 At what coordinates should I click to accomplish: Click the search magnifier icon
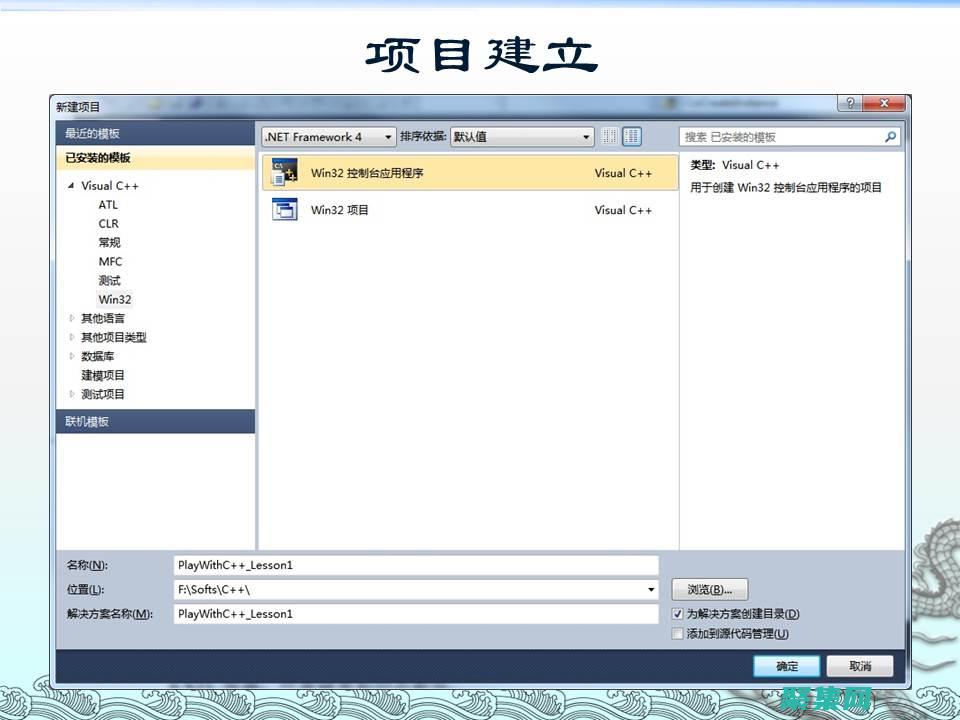click(x=890, y=137)
